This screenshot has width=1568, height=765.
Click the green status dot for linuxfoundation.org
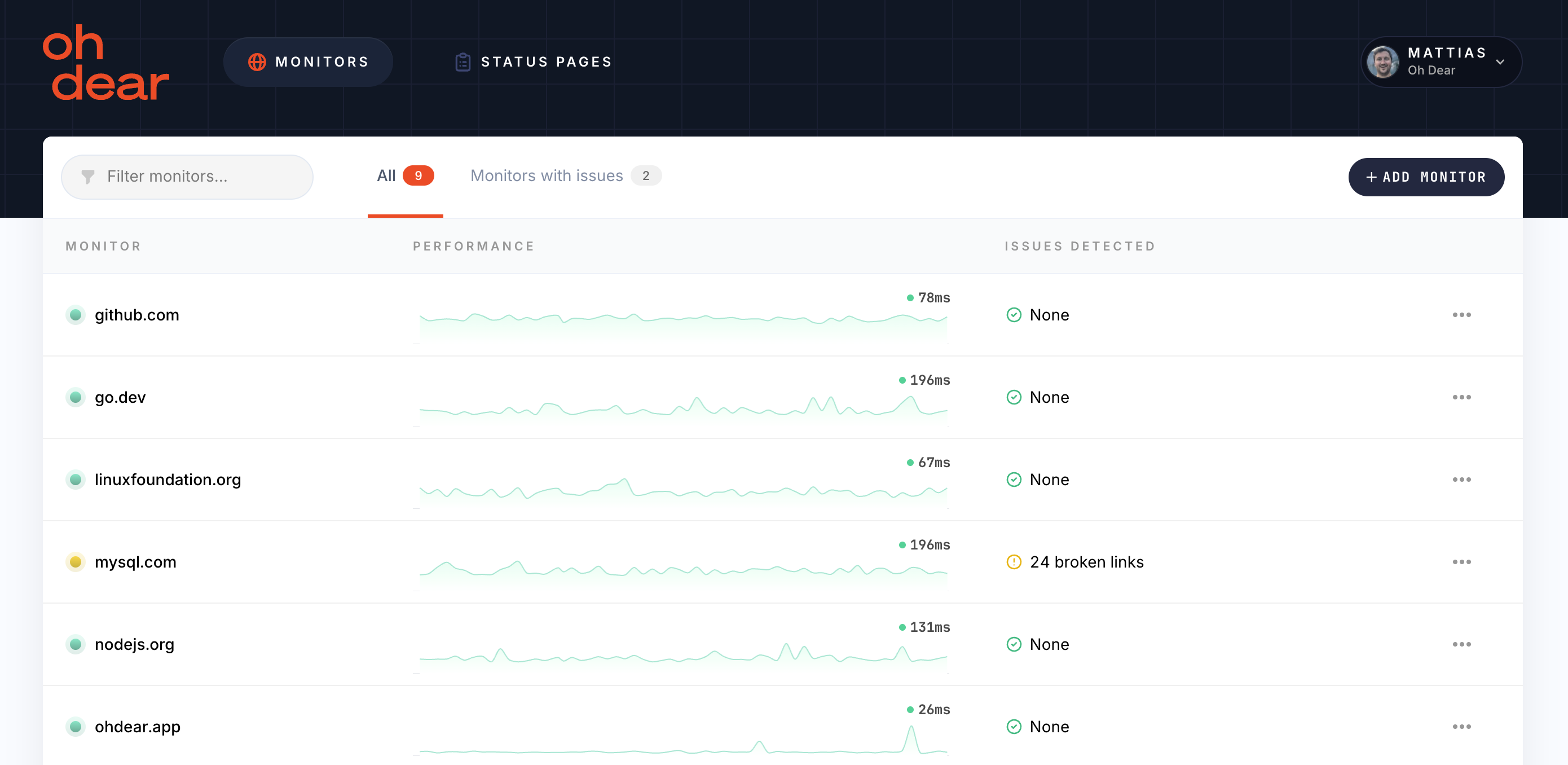click(76, 480)
